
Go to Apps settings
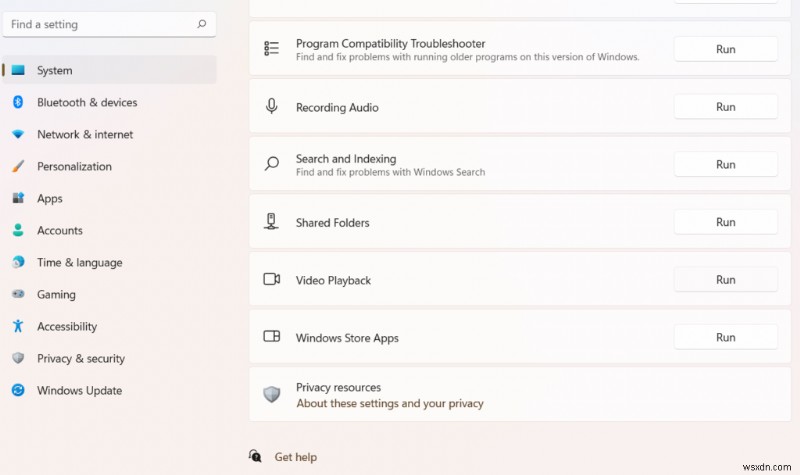pos(50,198)
